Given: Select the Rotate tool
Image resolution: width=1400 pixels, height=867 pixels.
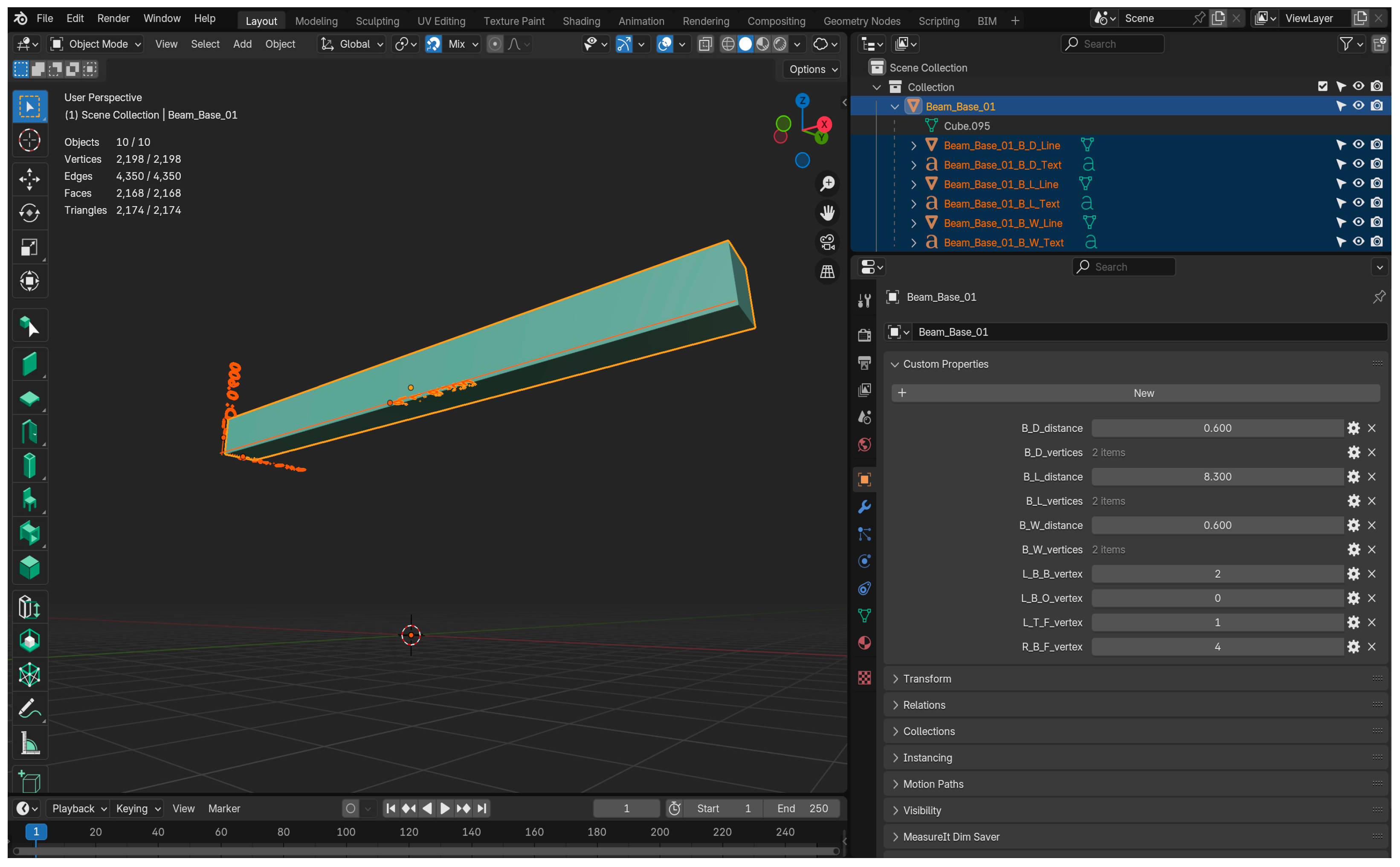Looking at the screenshot, I should click(29, 213).
